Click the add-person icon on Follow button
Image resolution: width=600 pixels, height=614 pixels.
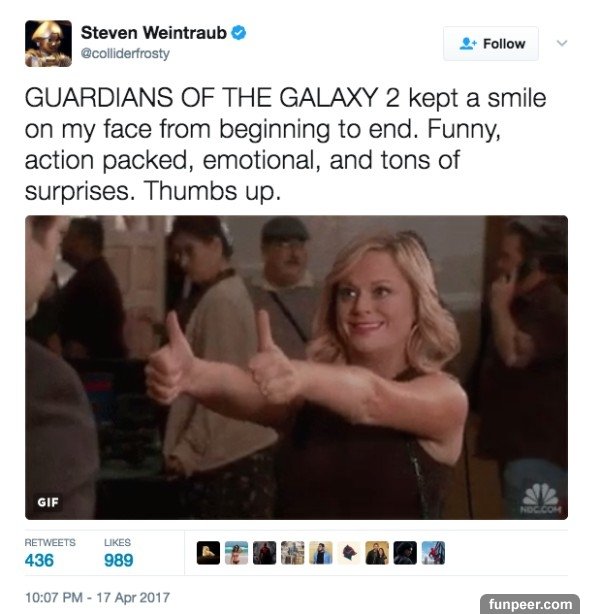tap(468, 43)
